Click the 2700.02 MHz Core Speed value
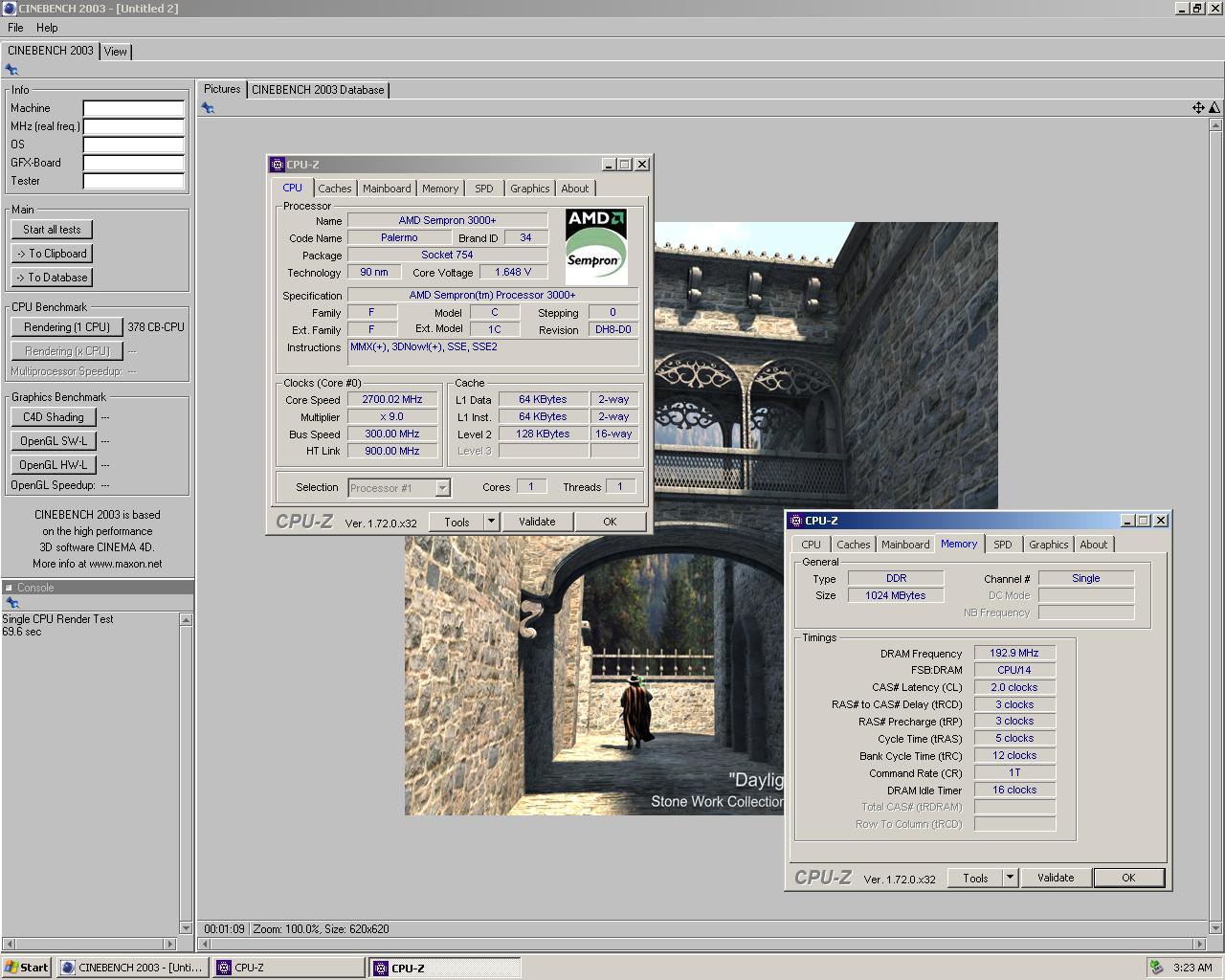Screen dimensions: 1225x980 [392, 400]
